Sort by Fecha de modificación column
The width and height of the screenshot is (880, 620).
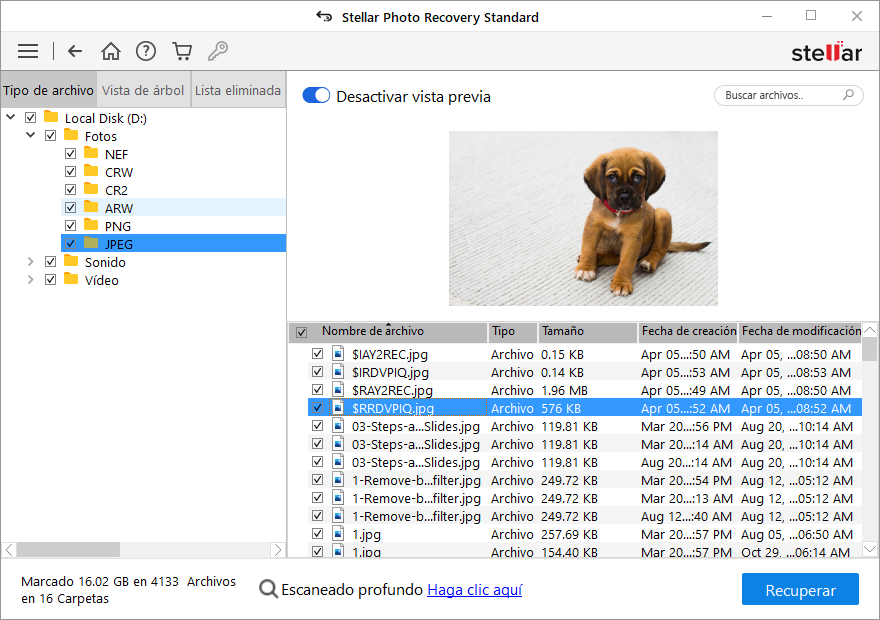(800, 332)
